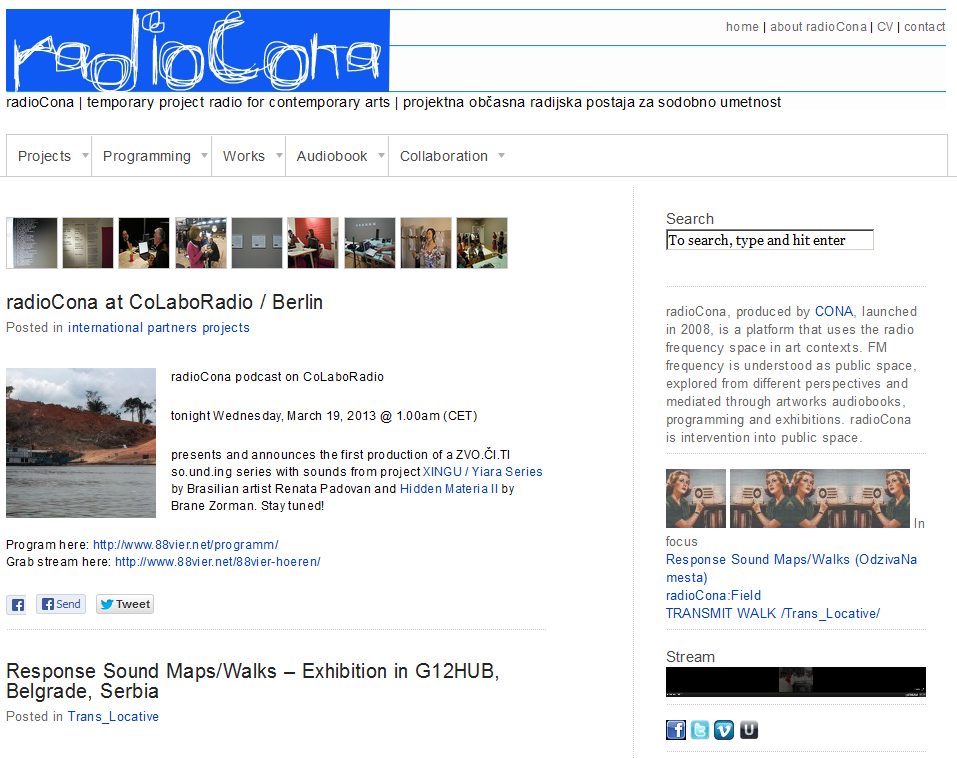The image size is (957, 758).
Task: Open third gallery thumbnail with man at laptop
Action: pos(144,243)
